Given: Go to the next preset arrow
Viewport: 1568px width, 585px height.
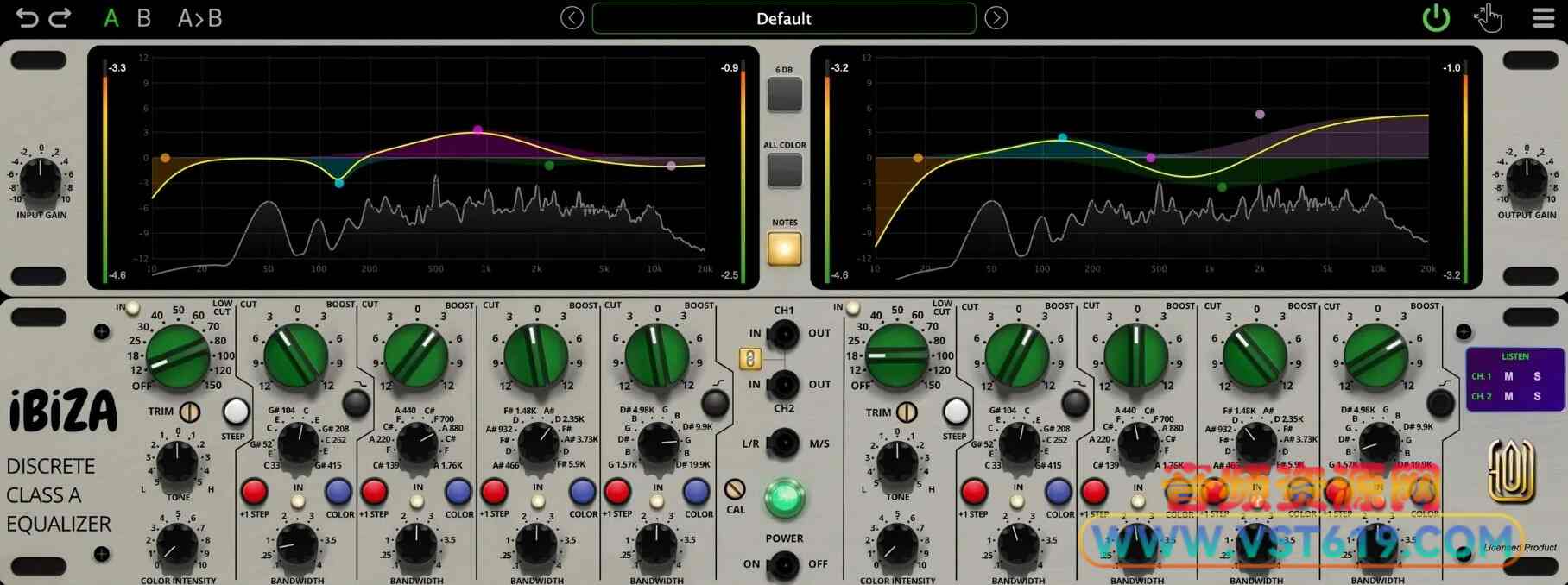Looking at the screenshot, I should point(996,18).
